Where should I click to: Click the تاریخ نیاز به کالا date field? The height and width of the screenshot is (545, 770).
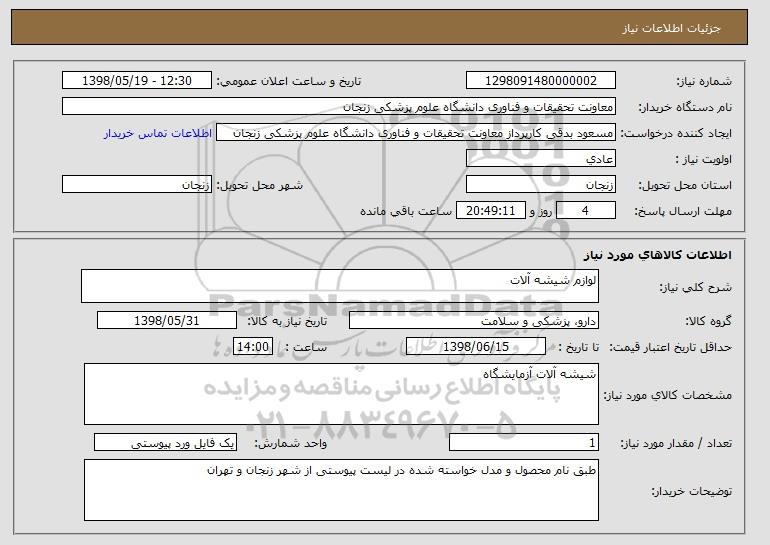(x=167, y=321)
